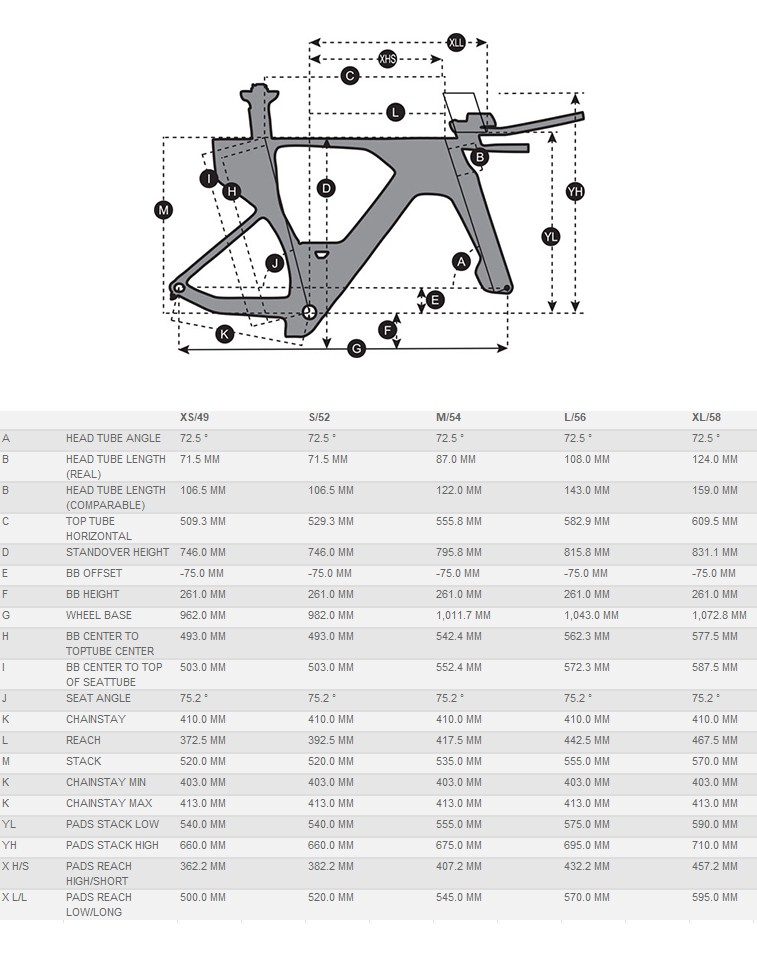Click the TOP TUBE HORIZONTAL label
757x960 pixels.
click(99, 529)
